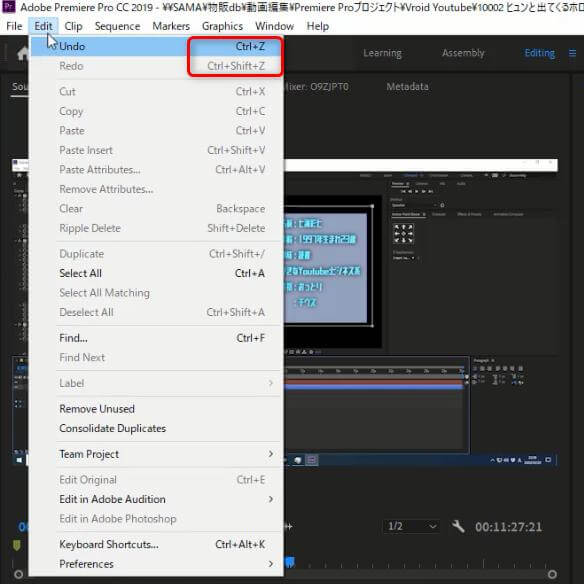Open the wrench settings icon in the monitor
Viewport: 584px width, 584px height.
(458, 526)
